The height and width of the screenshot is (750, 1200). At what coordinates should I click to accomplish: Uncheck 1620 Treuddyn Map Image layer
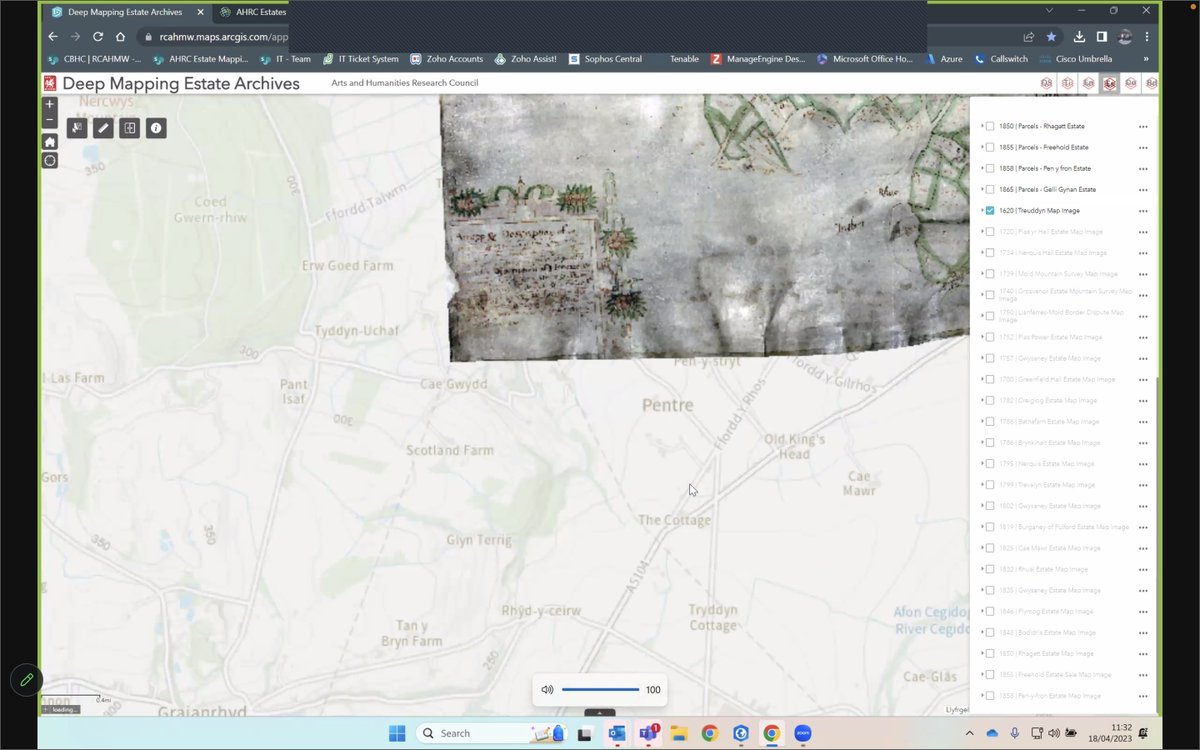(990, 211)
